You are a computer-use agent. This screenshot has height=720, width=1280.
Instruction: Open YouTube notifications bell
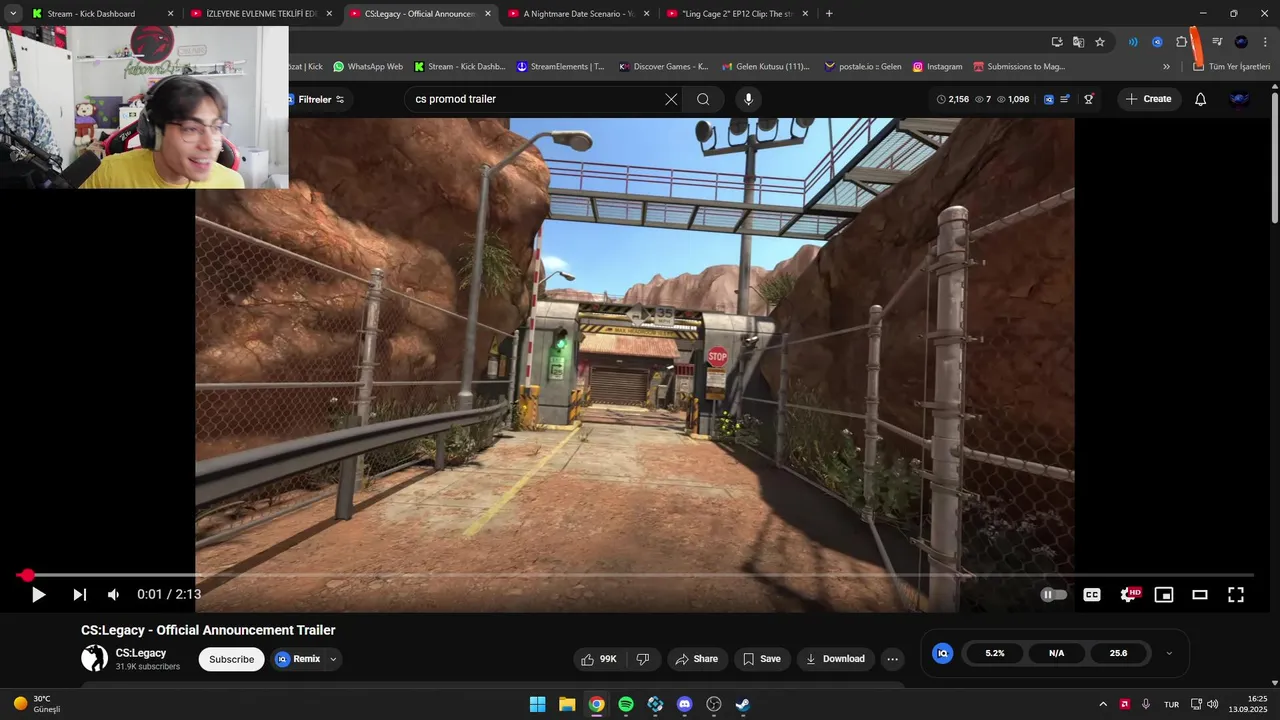point(1200,99)
